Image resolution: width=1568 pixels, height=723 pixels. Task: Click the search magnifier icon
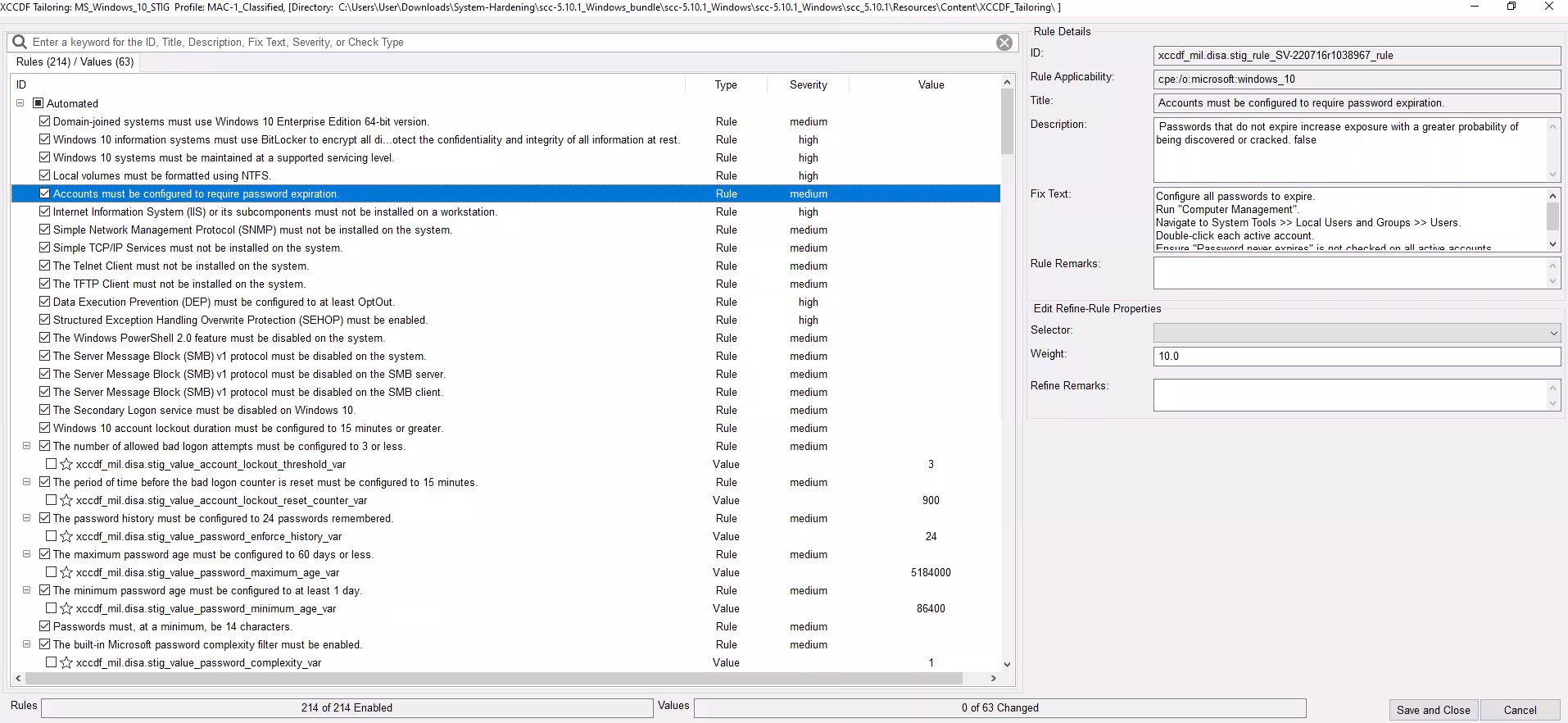(20, 42)
